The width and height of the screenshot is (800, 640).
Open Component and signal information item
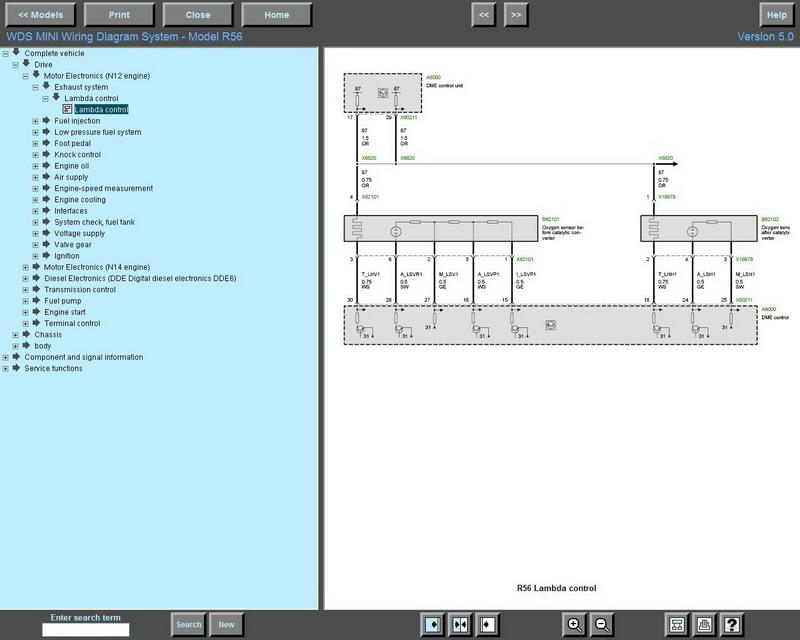point(84,357)
